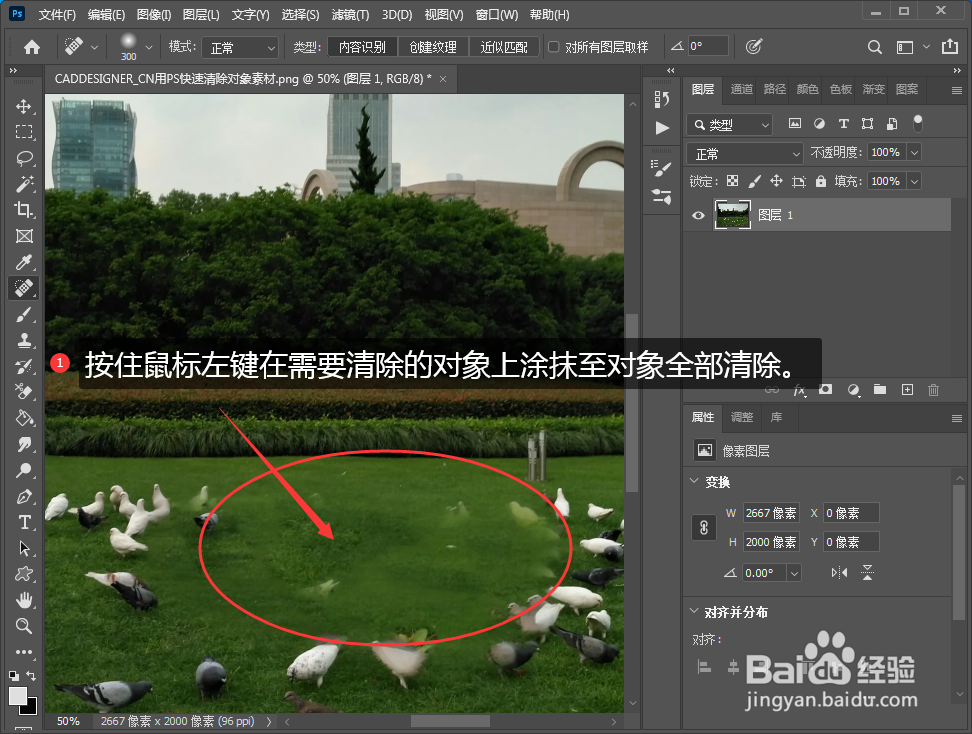Open the 文件(F) menu
This screenshot has width=972, height=734.
(56, 14)
